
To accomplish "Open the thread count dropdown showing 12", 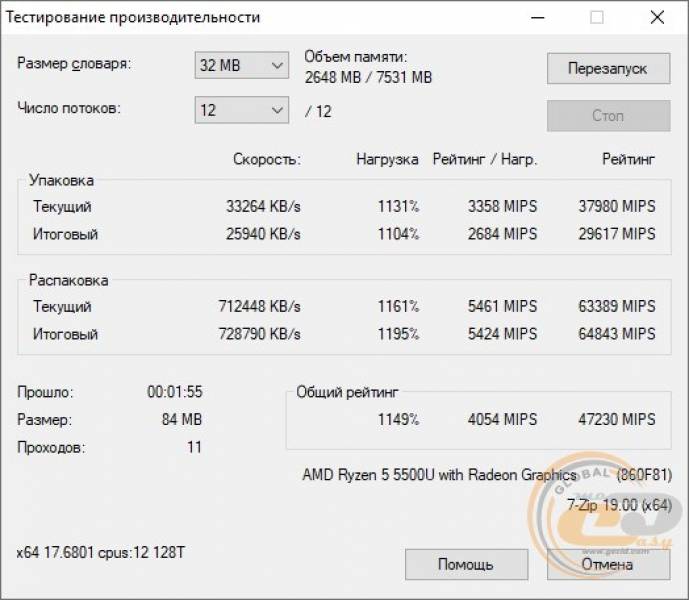I will (x=242, y=110).
